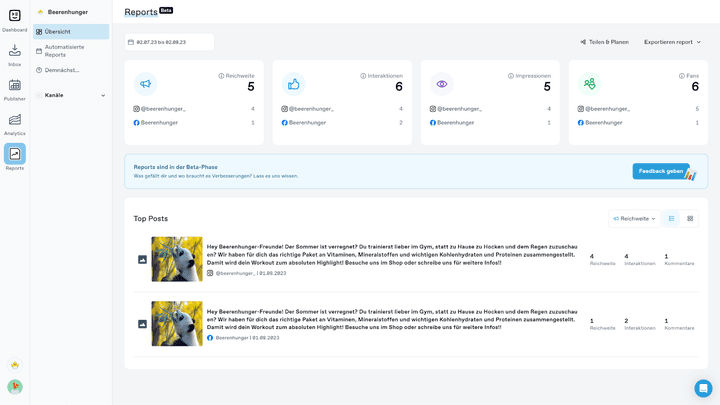Open the user avatar at sidebar bottom

tap(15, 387)
